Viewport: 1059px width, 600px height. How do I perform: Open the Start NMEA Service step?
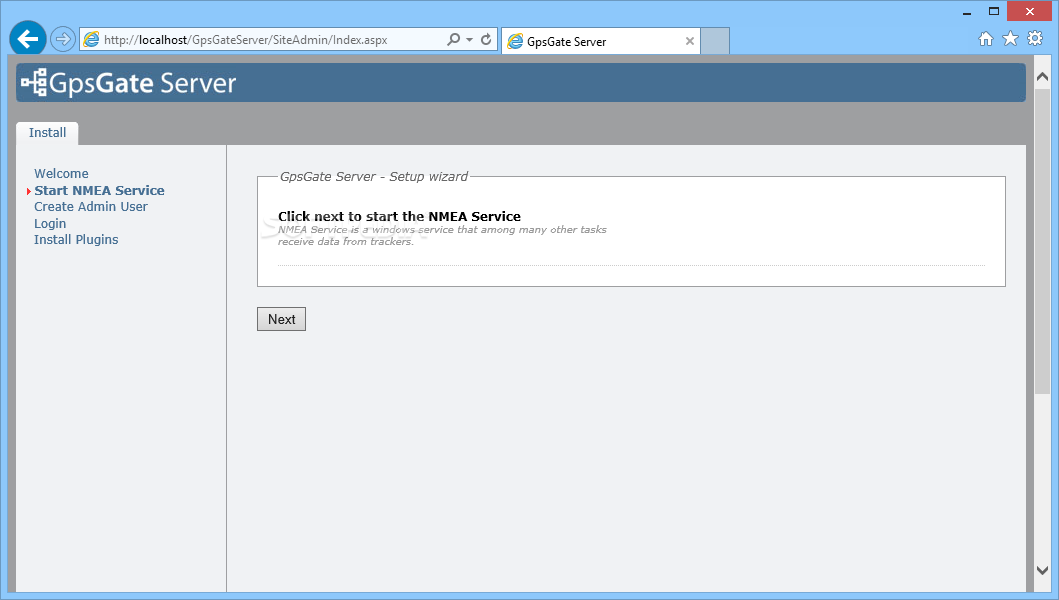[99, 191]
